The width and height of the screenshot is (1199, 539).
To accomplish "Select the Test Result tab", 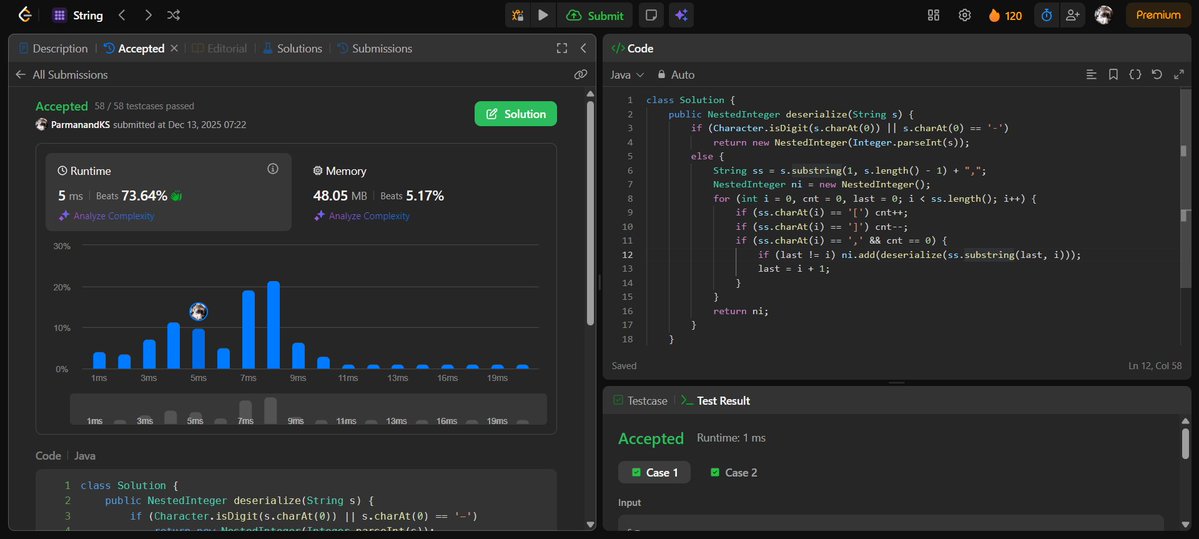I will pyautogui.click(x=715, y=401).
